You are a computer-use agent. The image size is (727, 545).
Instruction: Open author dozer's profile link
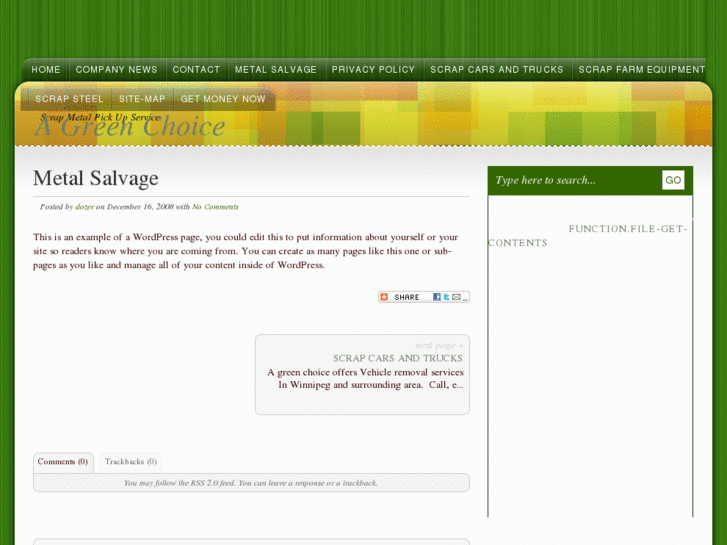coord(84,207)
